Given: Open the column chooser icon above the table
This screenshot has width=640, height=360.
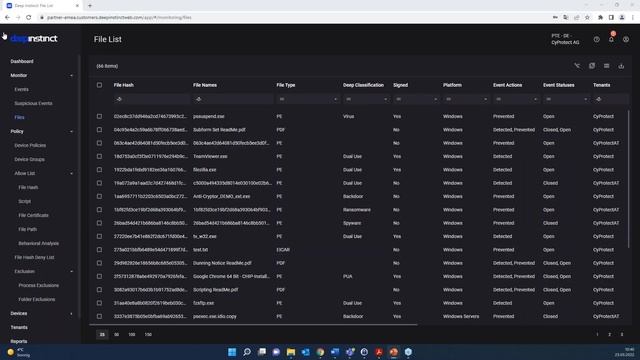Looking at the screenshot, I should tap(607, 66).
